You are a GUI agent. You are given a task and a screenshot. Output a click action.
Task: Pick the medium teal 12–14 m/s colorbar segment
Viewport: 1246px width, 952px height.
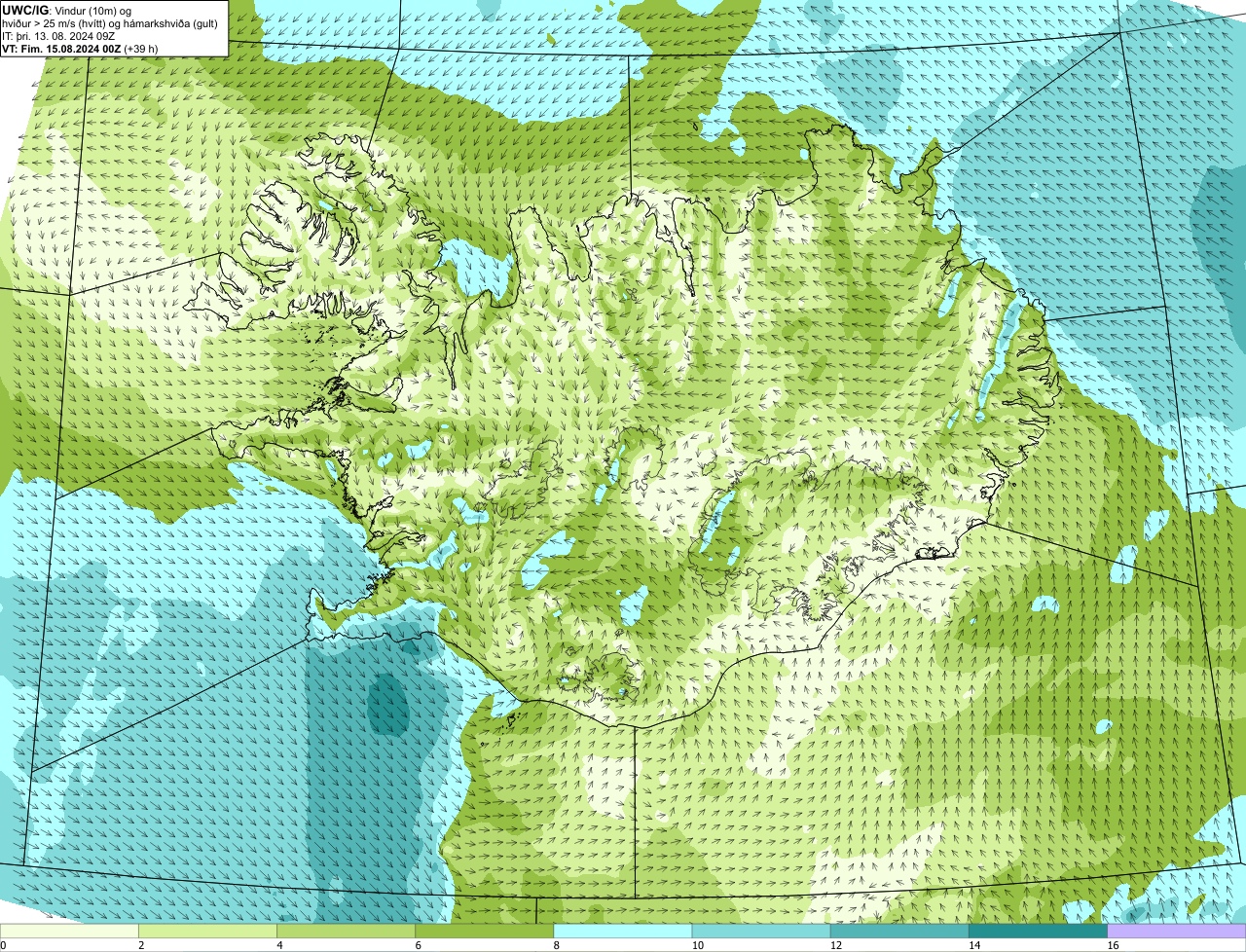[x=899, y=932]
